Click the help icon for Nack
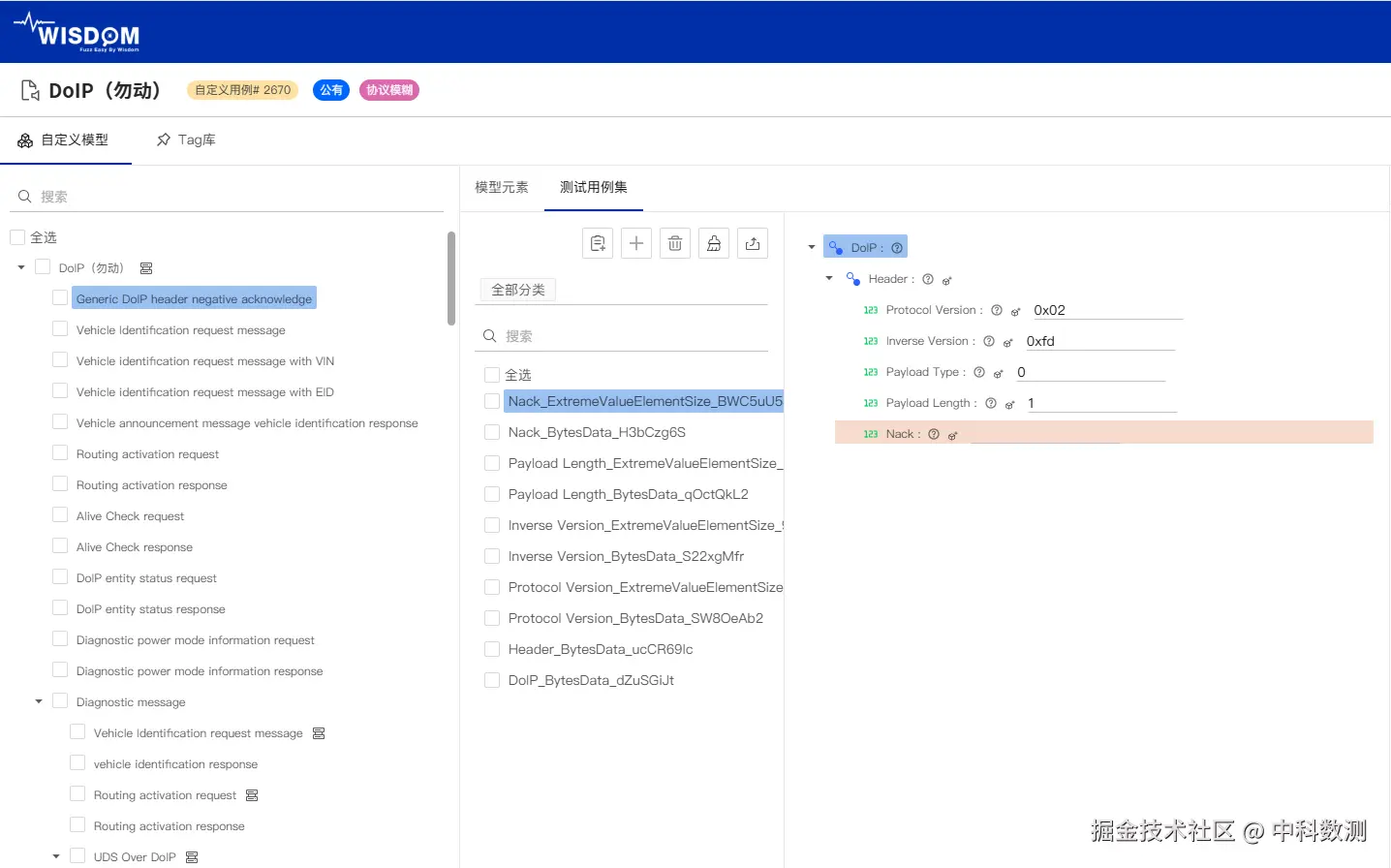Screen dimensions: 1391x868 [934, 434]
